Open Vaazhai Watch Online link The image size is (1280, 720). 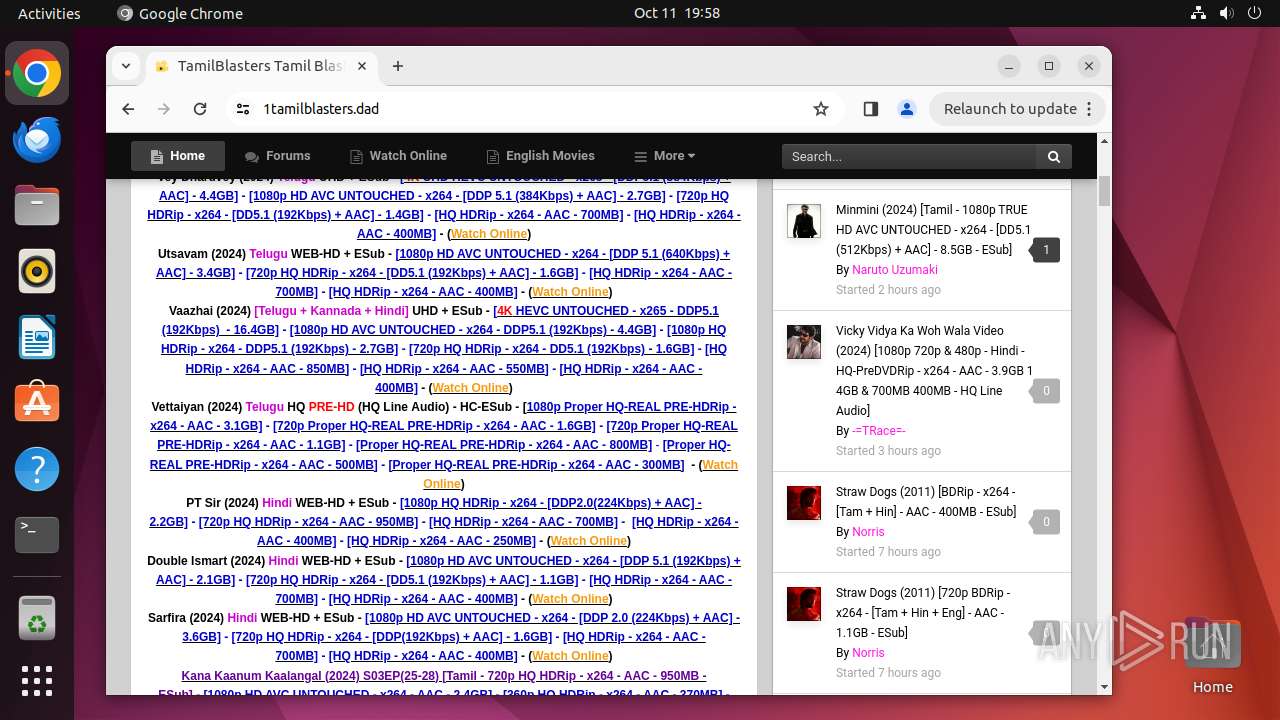tap(470, 387)
